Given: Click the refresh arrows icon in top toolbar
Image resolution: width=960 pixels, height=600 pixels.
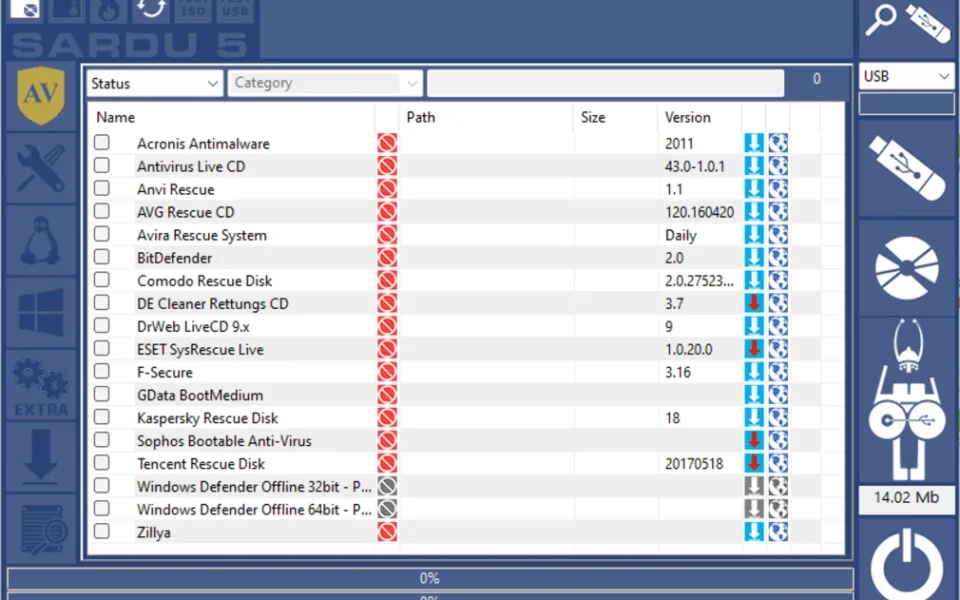Looking at the screenshot, I should 151,9.
